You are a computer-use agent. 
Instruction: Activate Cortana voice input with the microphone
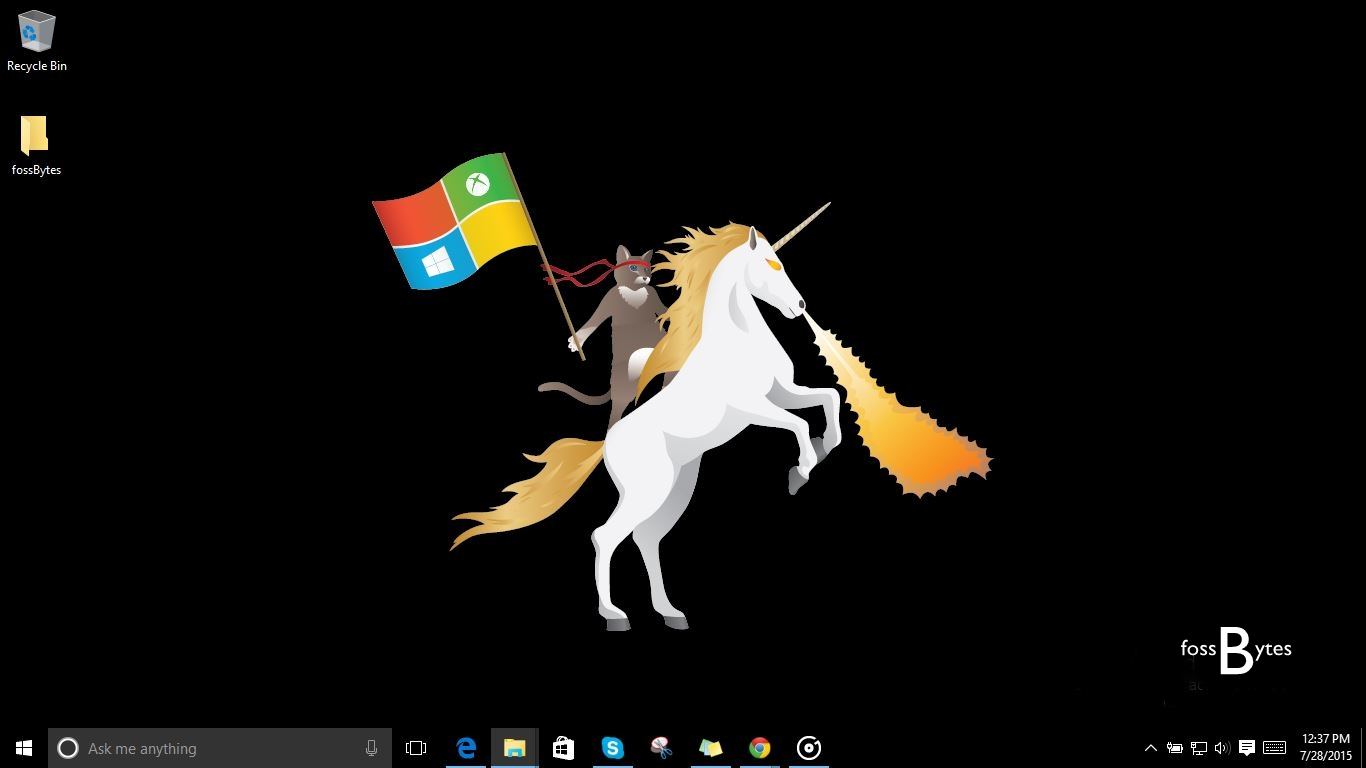(371, 748)
